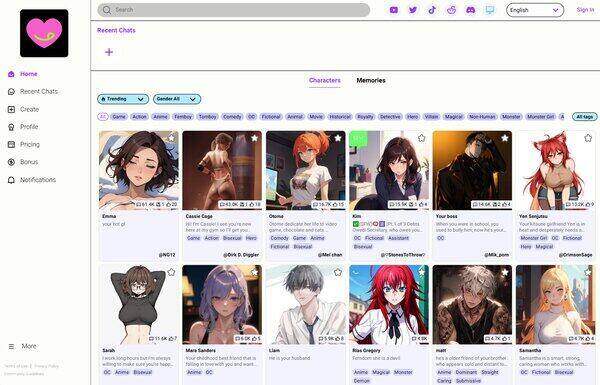Open Recent Chats from the sidebar

(33, 91)
